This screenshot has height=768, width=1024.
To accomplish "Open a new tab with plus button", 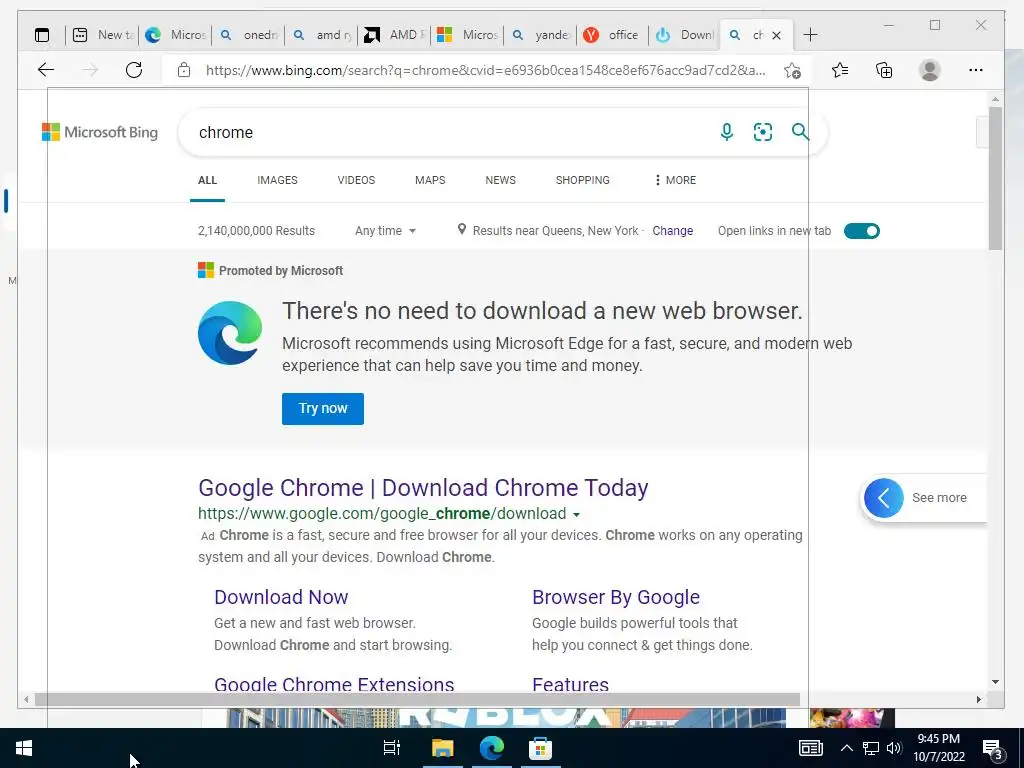I will pyautogui.click(x=810, y=35).
